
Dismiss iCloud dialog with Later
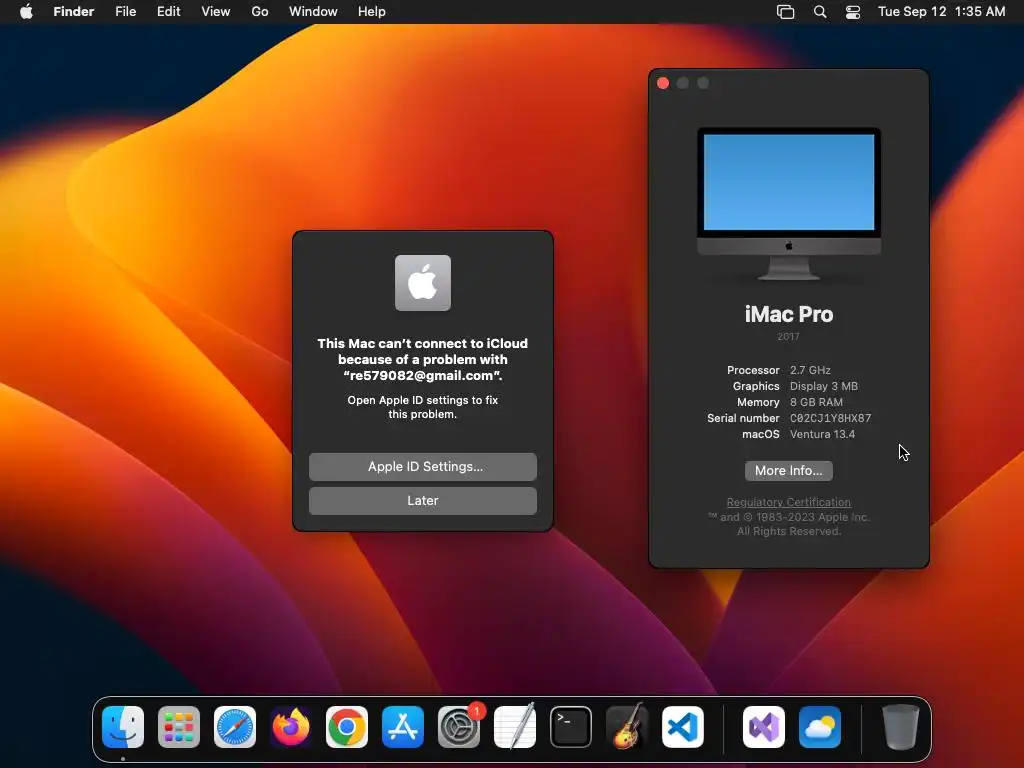coord(423,501)
